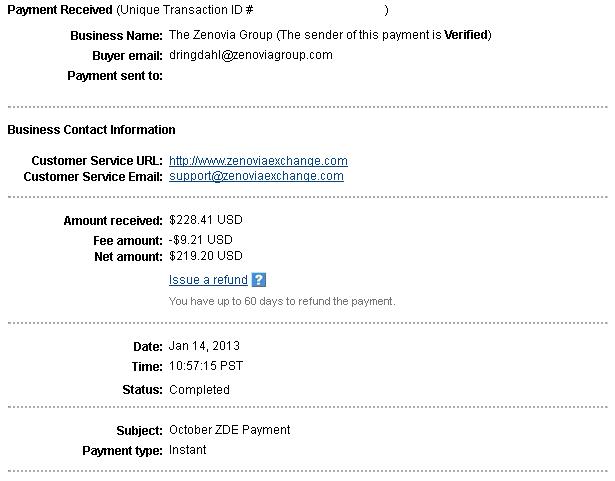This screenshot has width=615, height=481.
Task: Click the Completed status text
Action: coord(199,390)
